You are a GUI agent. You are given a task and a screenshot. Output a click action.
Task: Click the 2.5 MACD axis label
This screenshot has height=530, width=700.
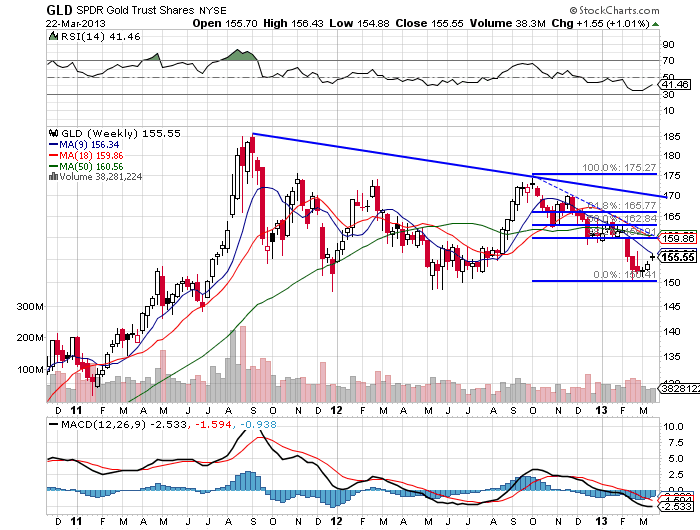pyautogui.click(x=676, y=474)
